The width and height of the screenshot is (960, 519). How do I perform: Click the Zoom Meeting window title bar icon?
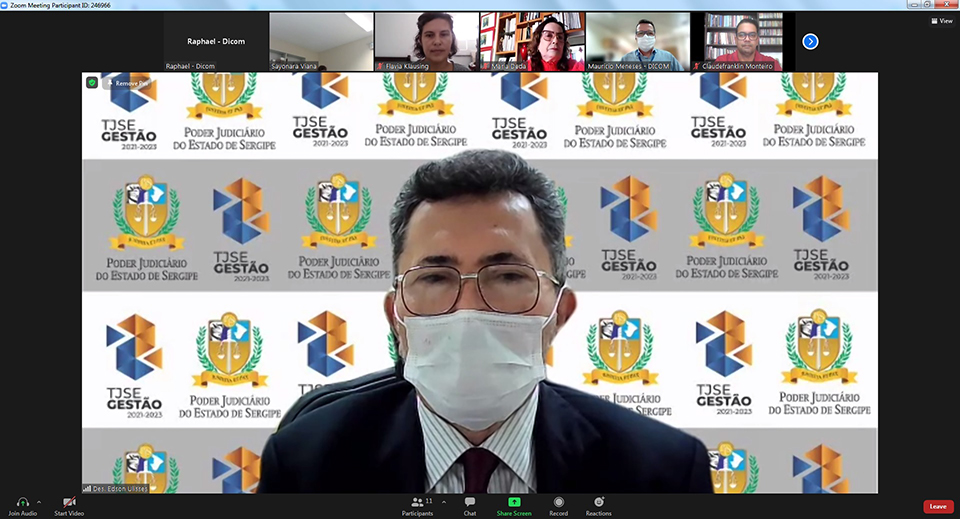tap(7, 5)
